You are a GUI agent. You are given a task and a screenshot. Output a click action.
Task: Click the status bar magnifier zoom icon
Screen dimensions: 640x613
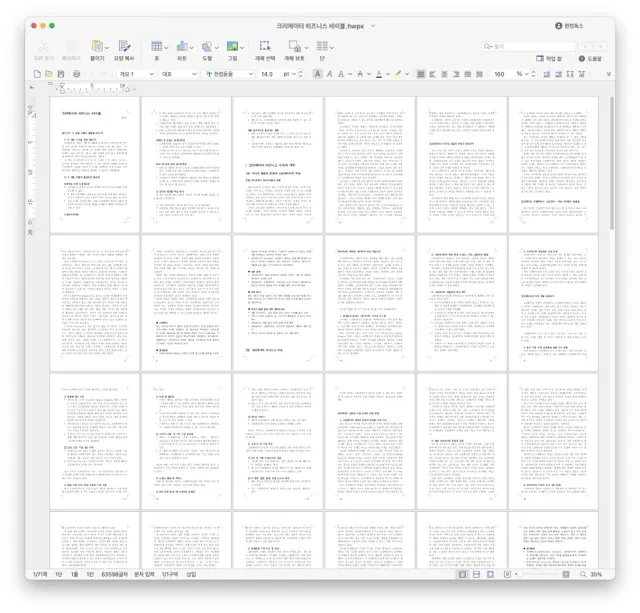point(583,574)
